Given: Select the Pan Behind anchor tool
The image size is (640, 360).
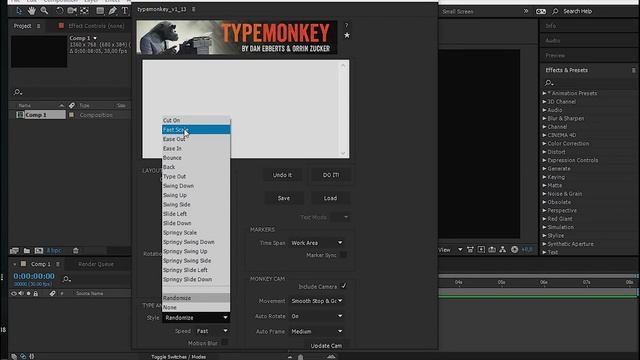Looking at the screenshot, I should [84, 11].
